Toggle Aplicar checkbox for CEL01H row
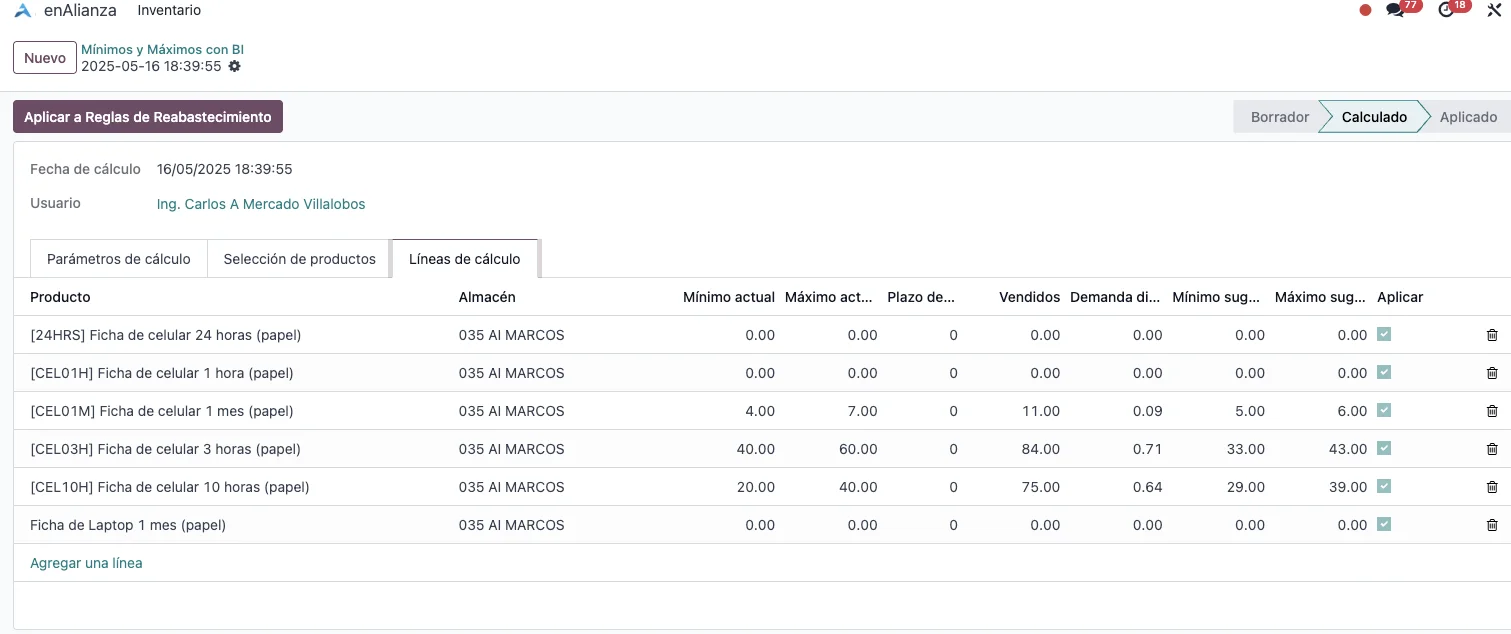Viewport: 1511px width, 634px height. [1384, 372]
